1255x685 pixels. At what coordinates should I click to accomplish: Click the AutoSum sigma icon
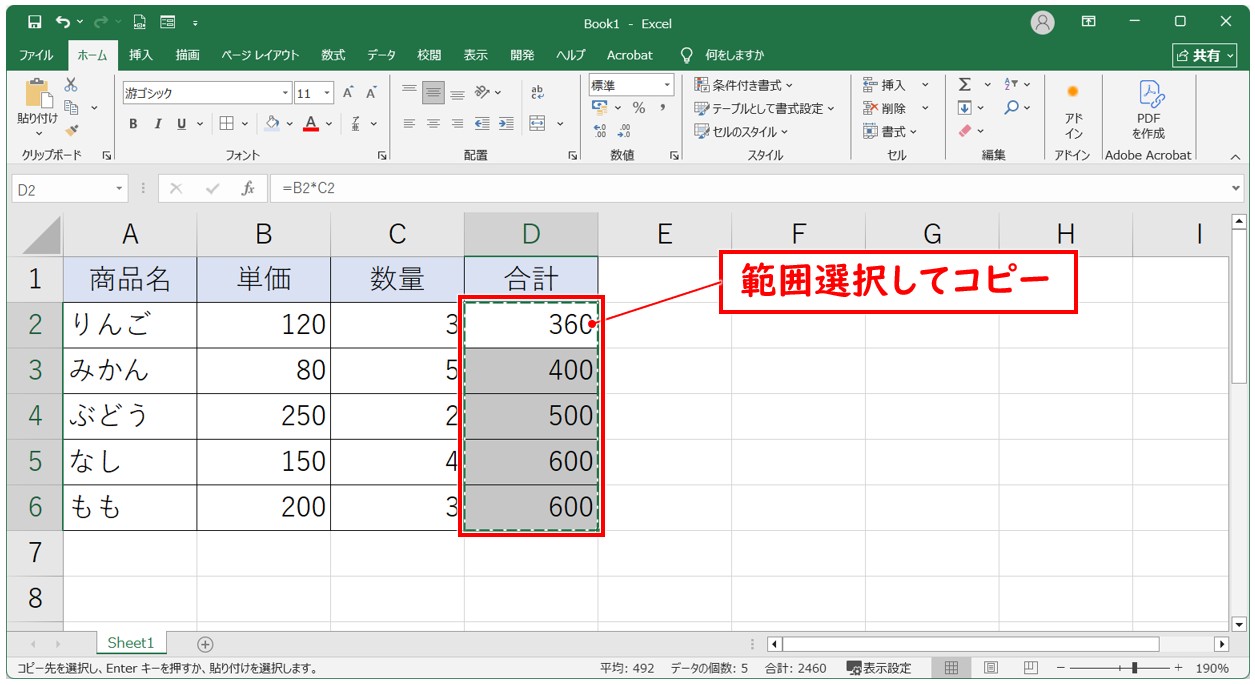(965, 85)
